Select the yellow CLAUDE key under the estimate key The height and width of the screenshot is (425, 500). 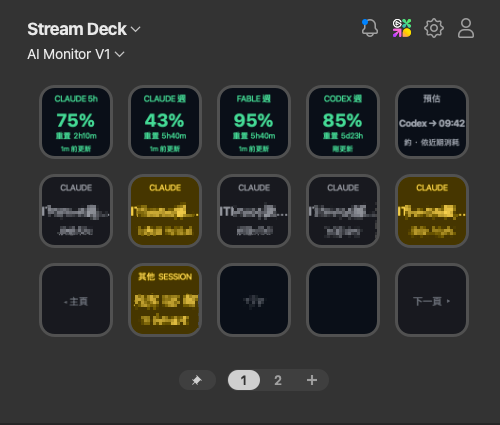click(x=432, y=211)
